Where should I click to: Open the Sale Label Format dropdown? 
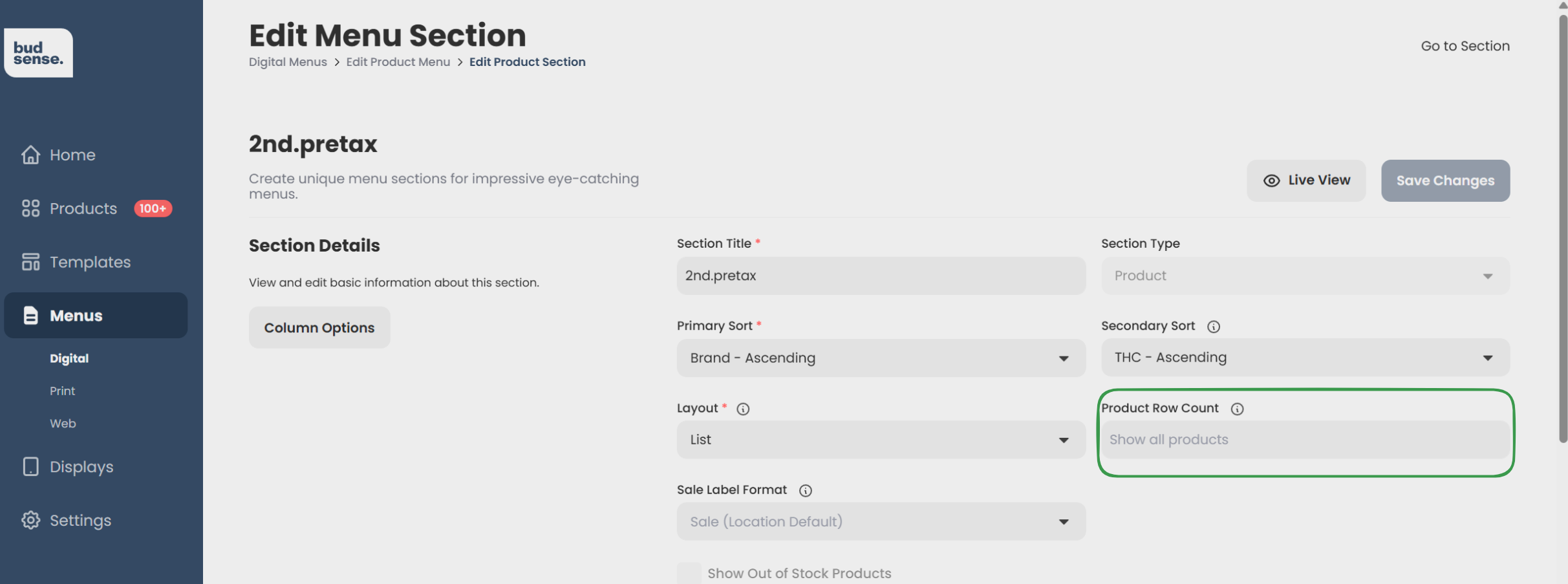coord(881,522)
